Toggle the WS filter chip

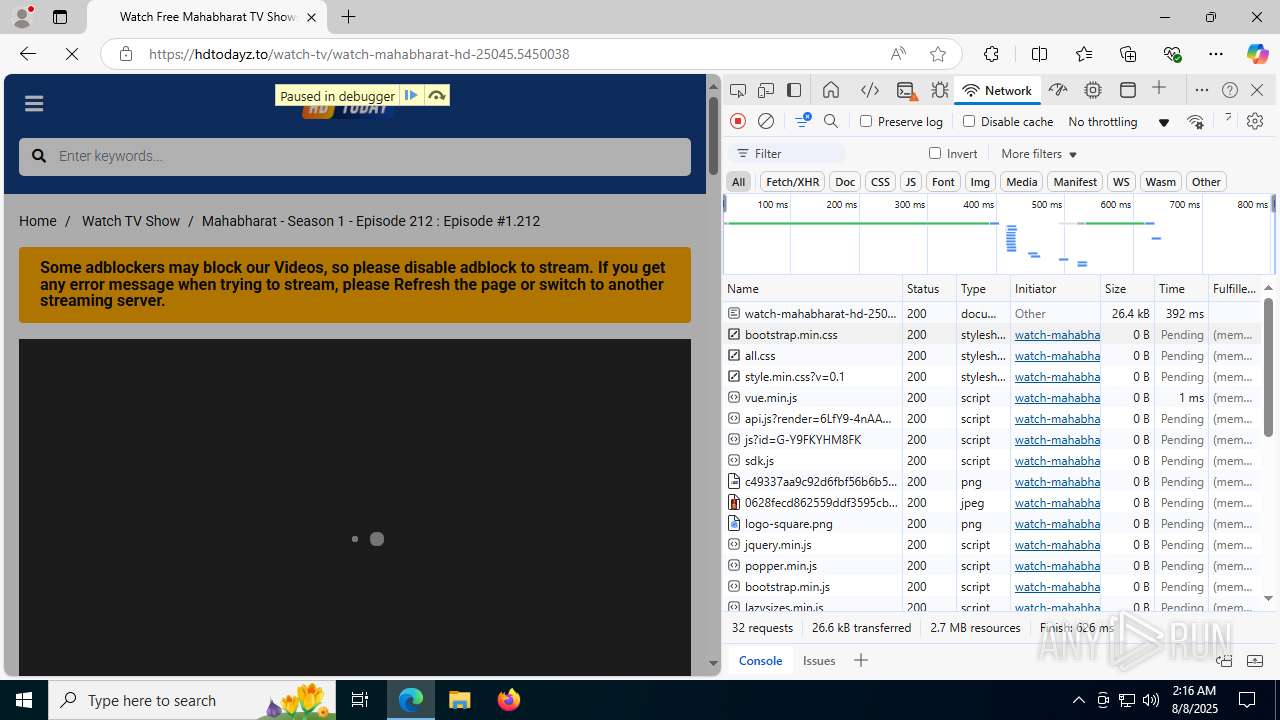click(x=1121, y=182)
